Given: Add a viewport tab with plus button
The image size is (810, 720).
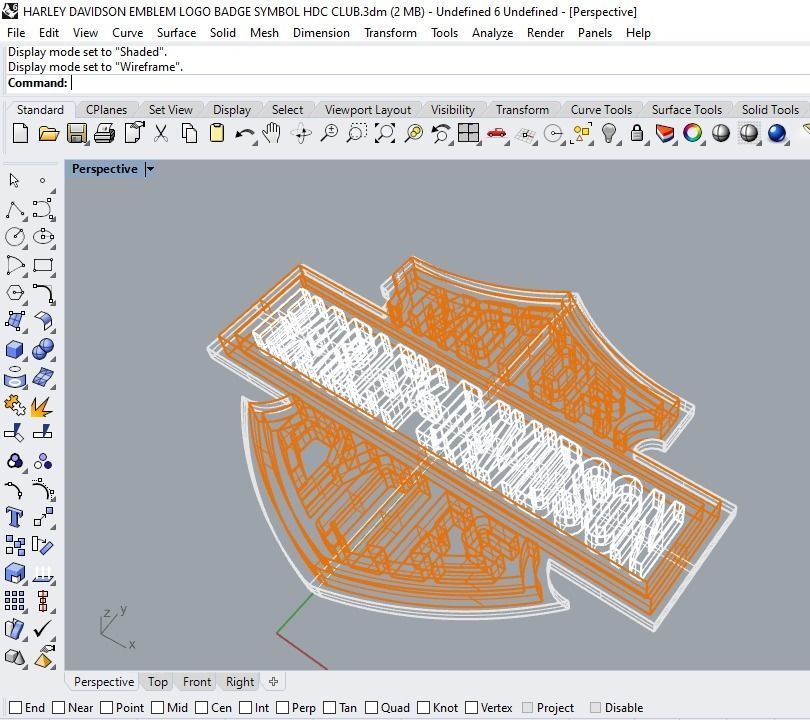Looking at the screenshot, I should point(274,682).
